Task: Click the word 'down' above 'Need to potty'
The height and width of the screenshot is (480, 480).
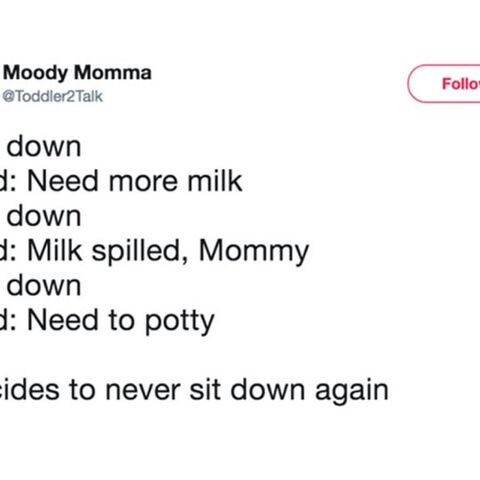Action: (x=44, y=286)
